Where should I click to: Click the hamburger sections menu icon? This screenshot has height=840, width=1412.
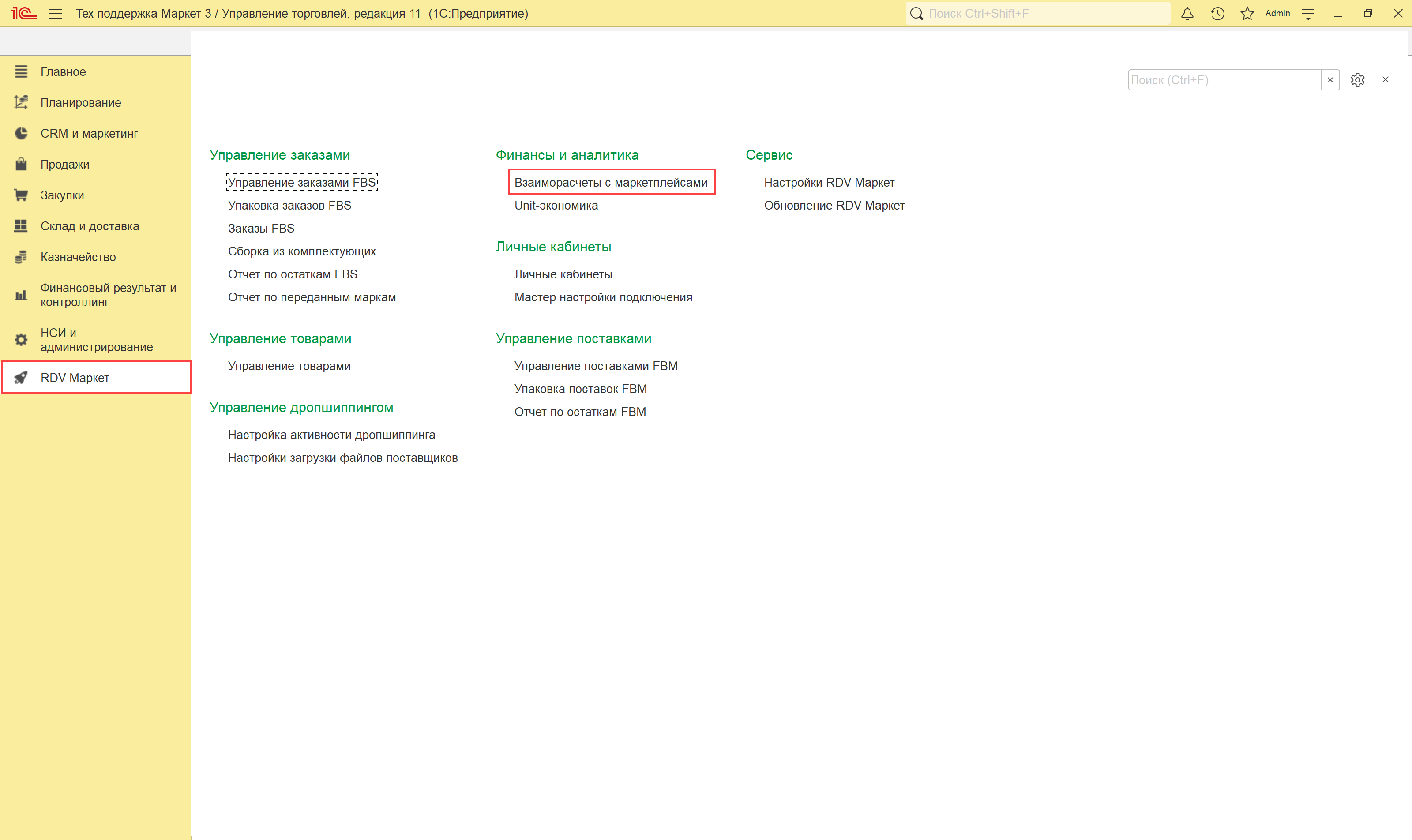click(x=56, y=14)
